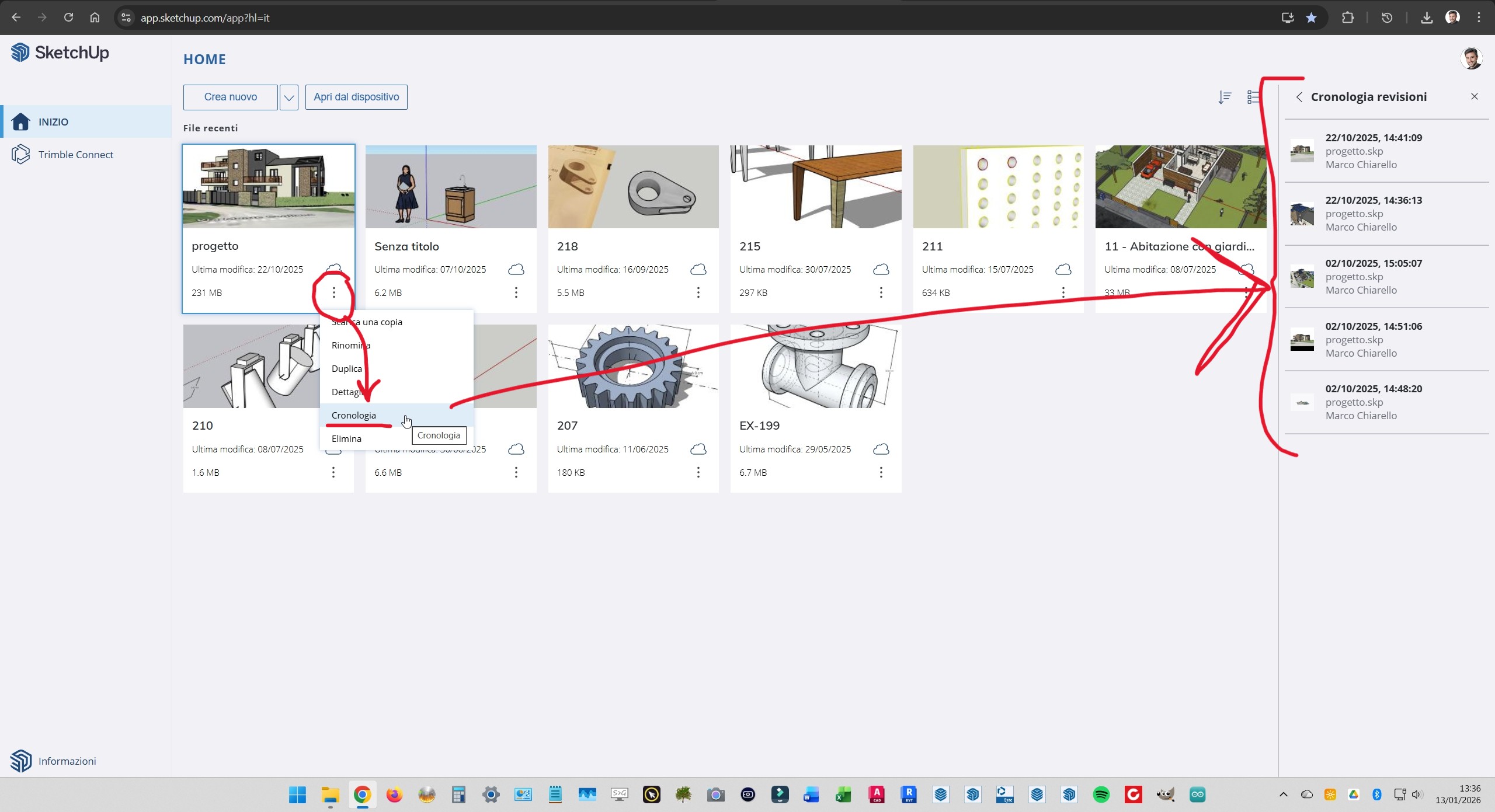The width and height of the screenshot is (1495, 812).
Task: Click the Informazioni info icon at bottom left
Action: pyautogui.click(x=20, y=761)
